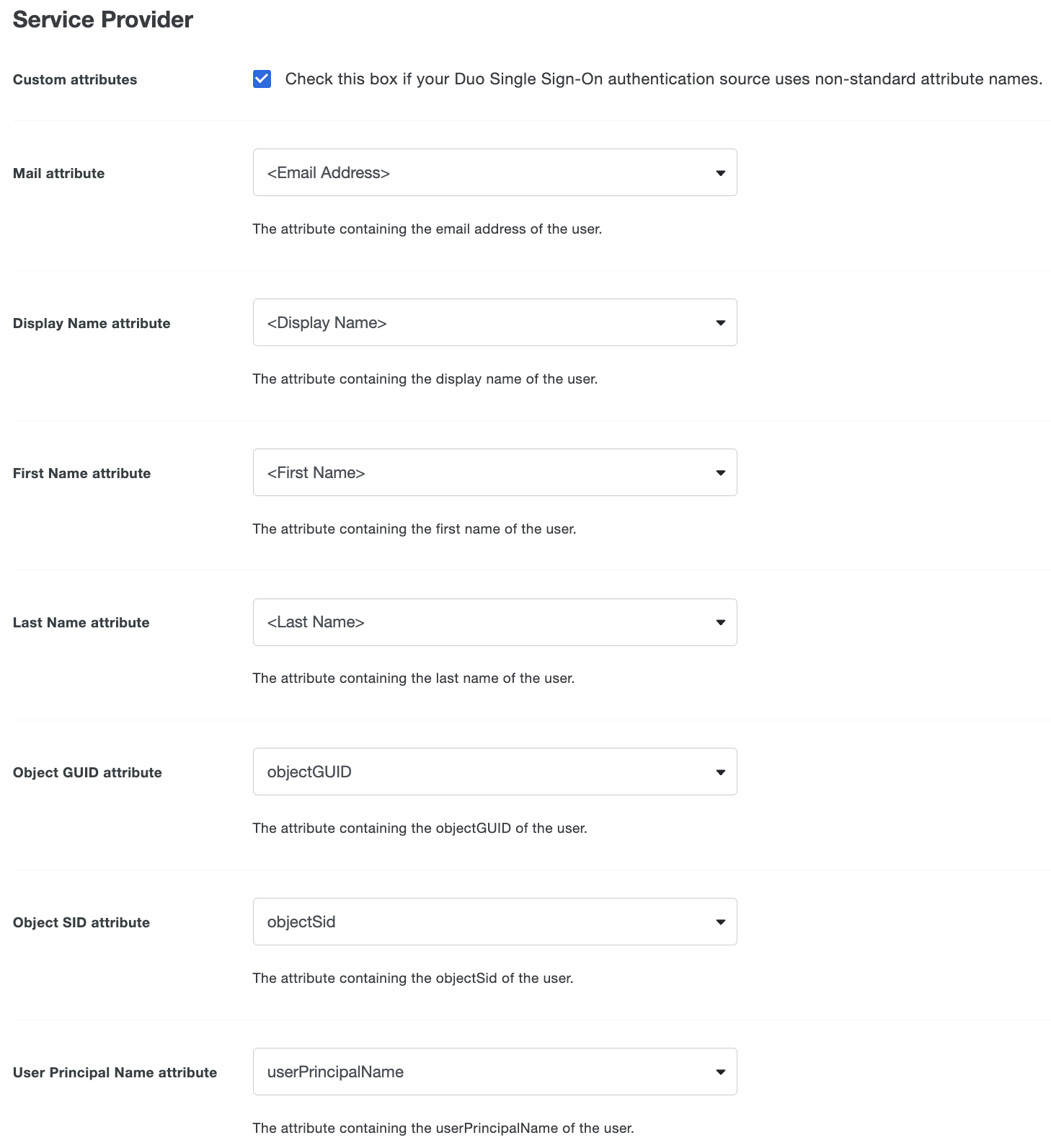Click the dropdown arrow next to objectSid
1051x1148 pixels.
pyautogui.click(x=720, y=922)
